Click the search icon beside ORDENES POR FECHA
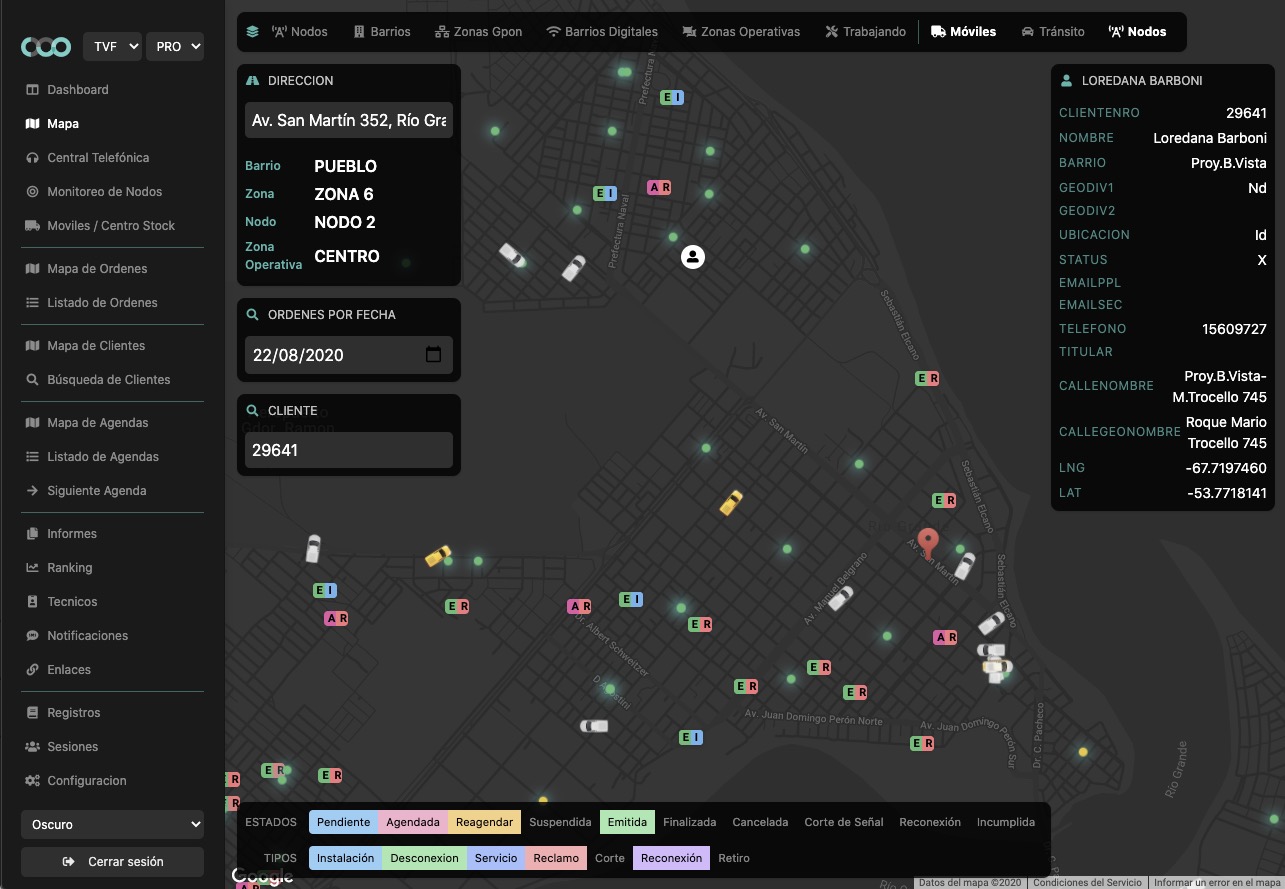 click(x=253, y=315)
